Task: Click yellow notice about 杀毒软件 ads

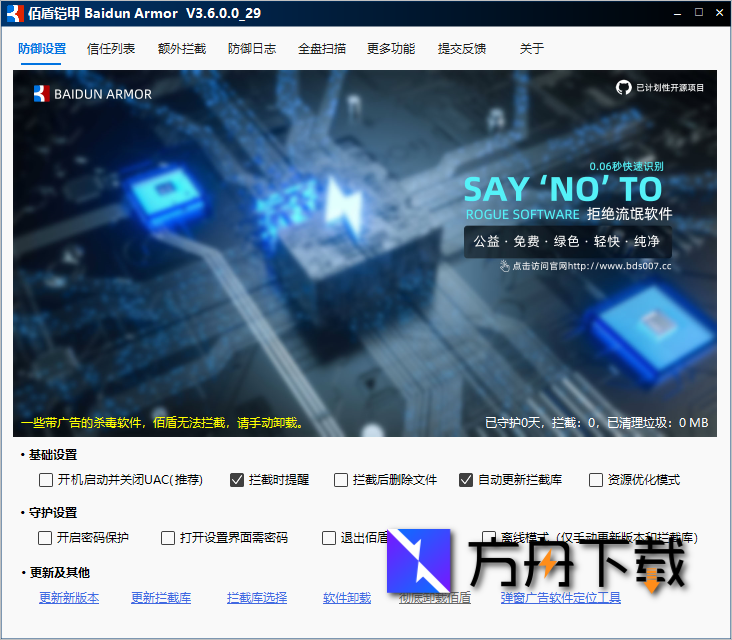Action: click(x=163, y=423)
